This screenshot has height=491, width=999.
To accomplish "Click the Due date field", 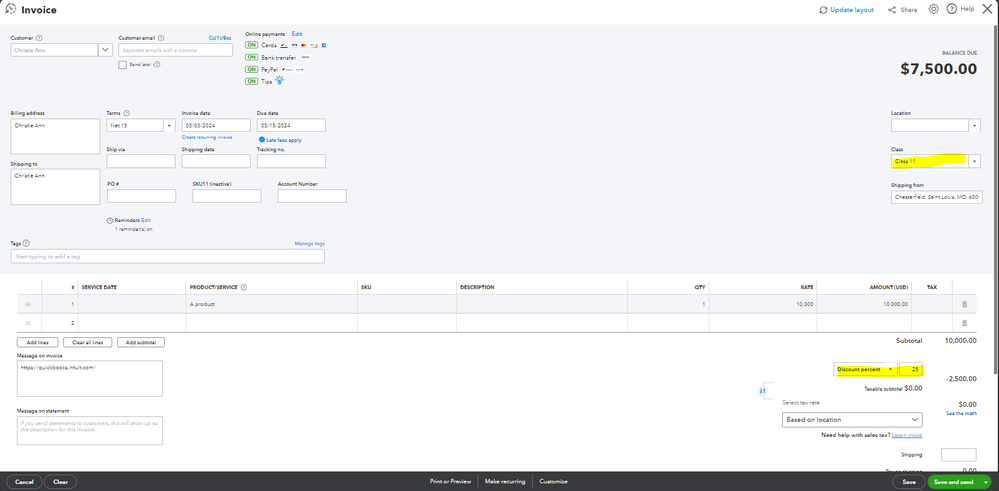I will (x=291, y=125).
